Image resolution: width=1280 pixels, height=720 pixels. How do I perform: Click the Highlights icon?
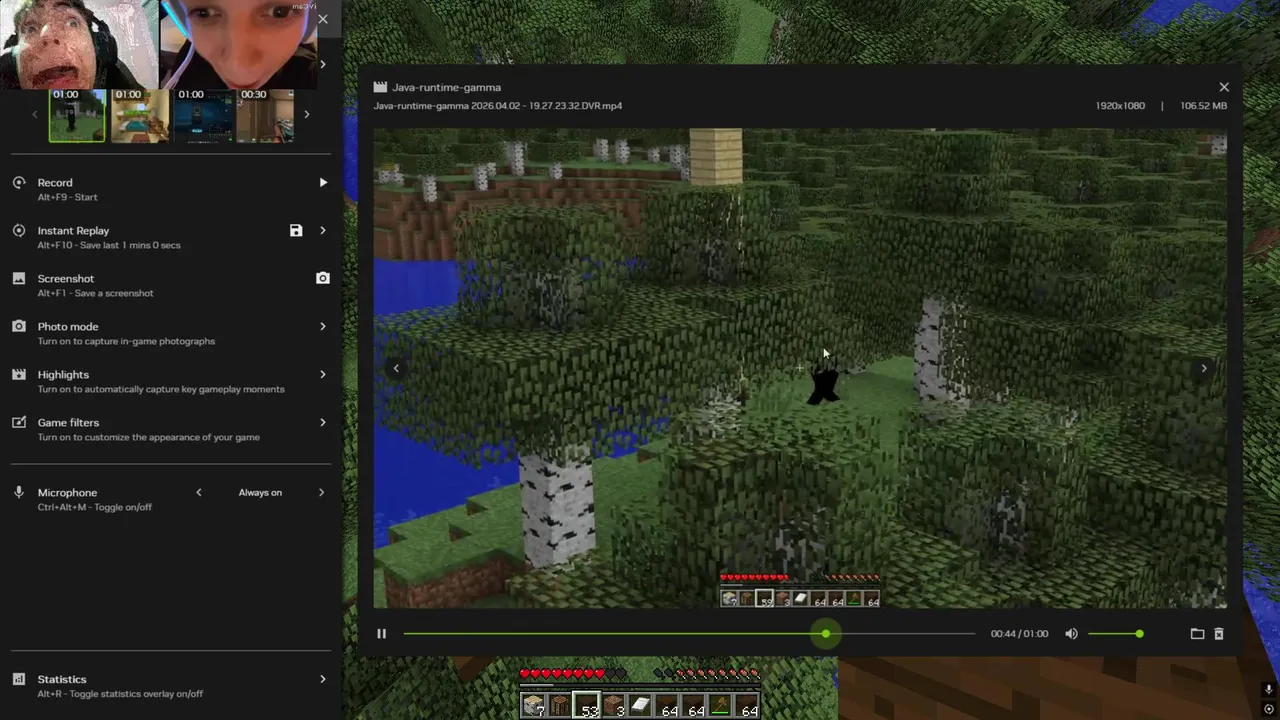[x=19, y=375]
